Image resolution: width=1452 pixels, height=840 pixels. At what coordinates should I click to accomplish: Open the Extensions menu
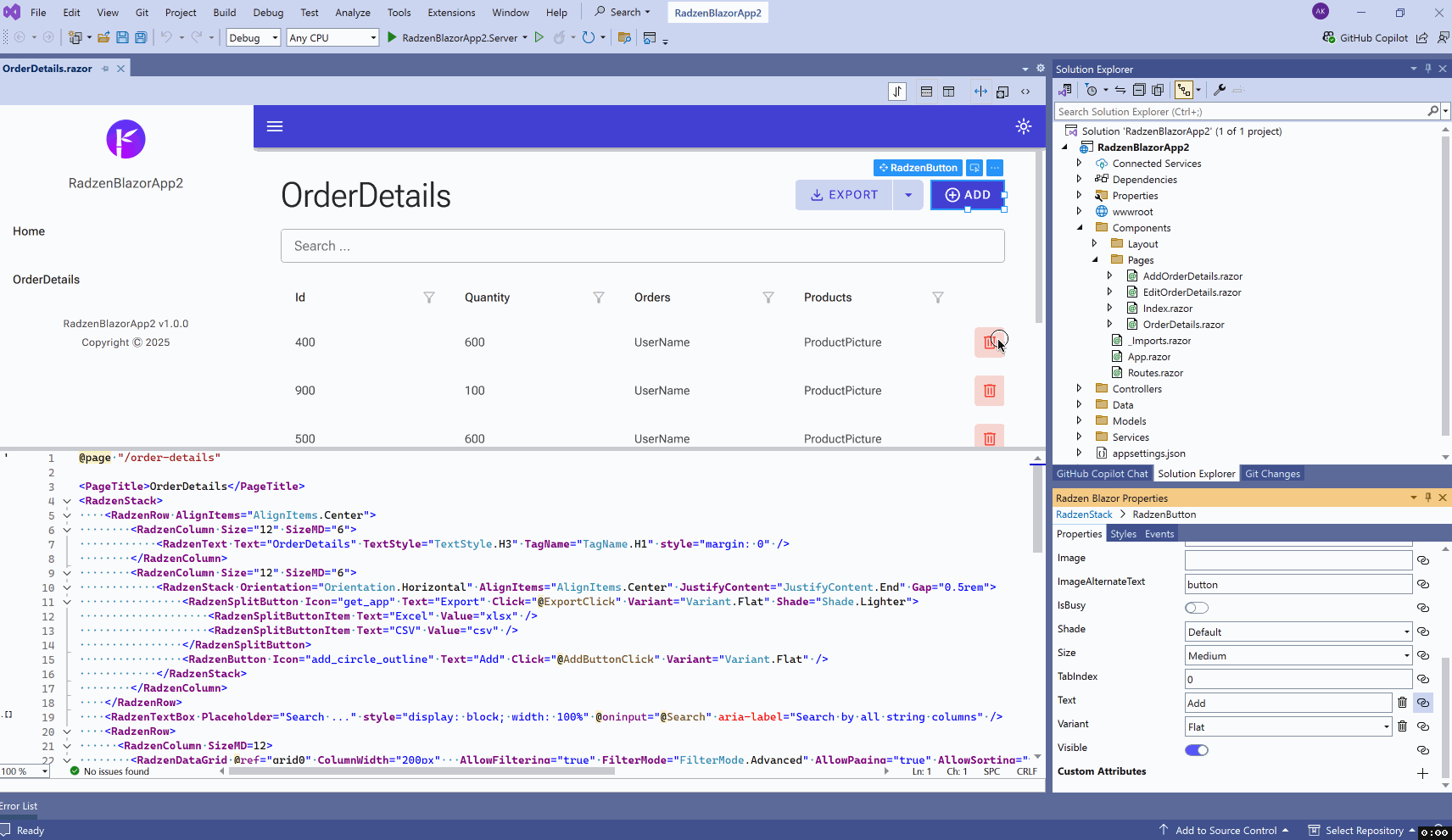[451, 13]
